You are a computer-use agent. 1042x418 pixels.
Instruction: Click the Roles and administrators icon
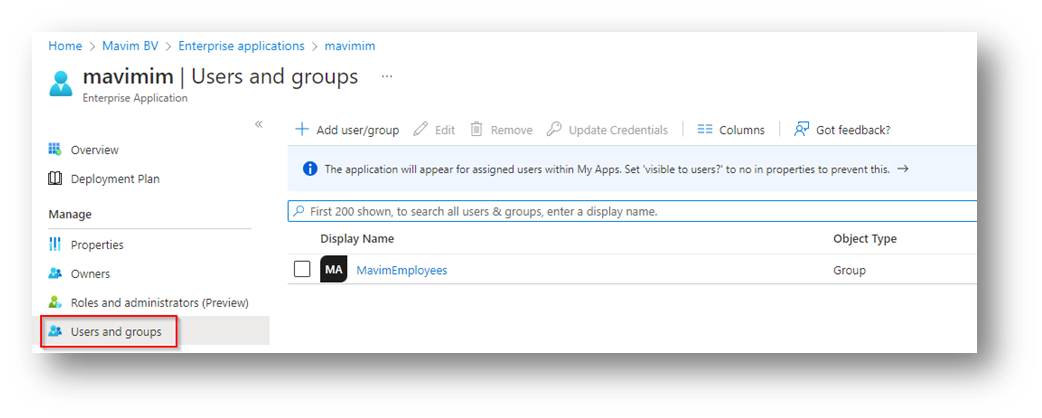click(x=55, y=302)
